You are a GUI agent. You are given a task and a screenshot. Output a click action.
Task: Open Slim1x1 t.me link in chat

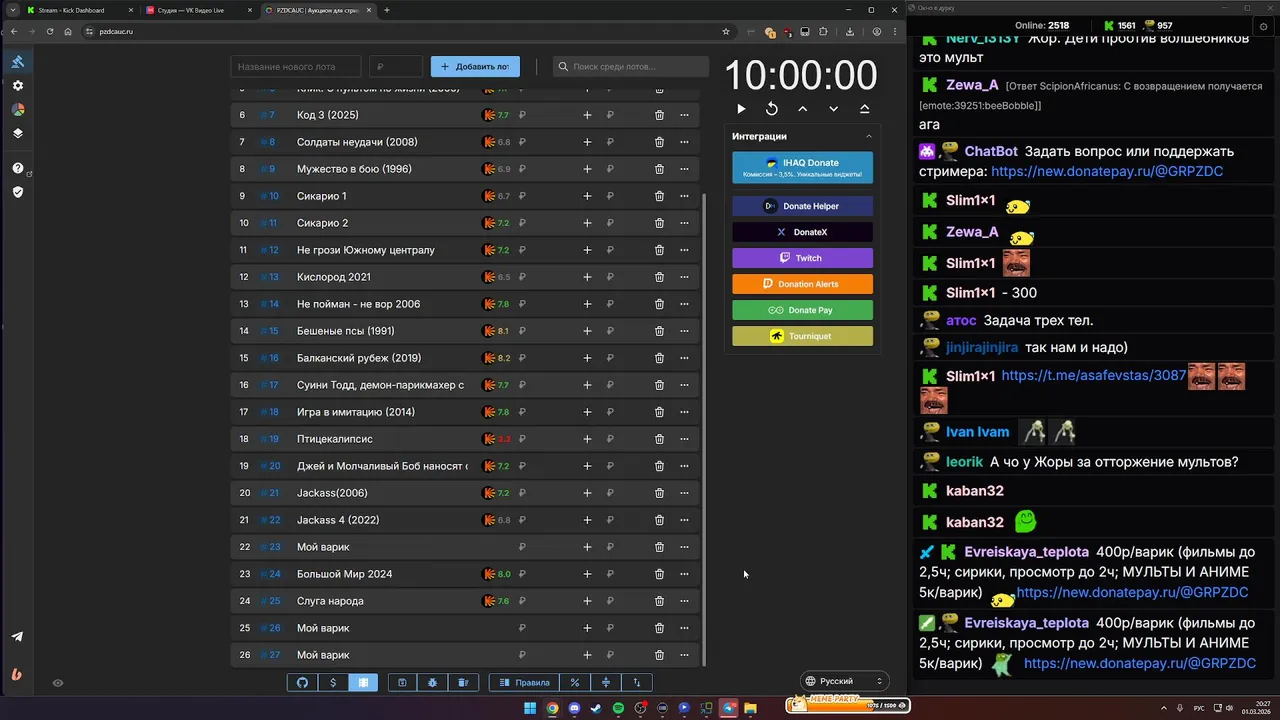pos(1093,376)
